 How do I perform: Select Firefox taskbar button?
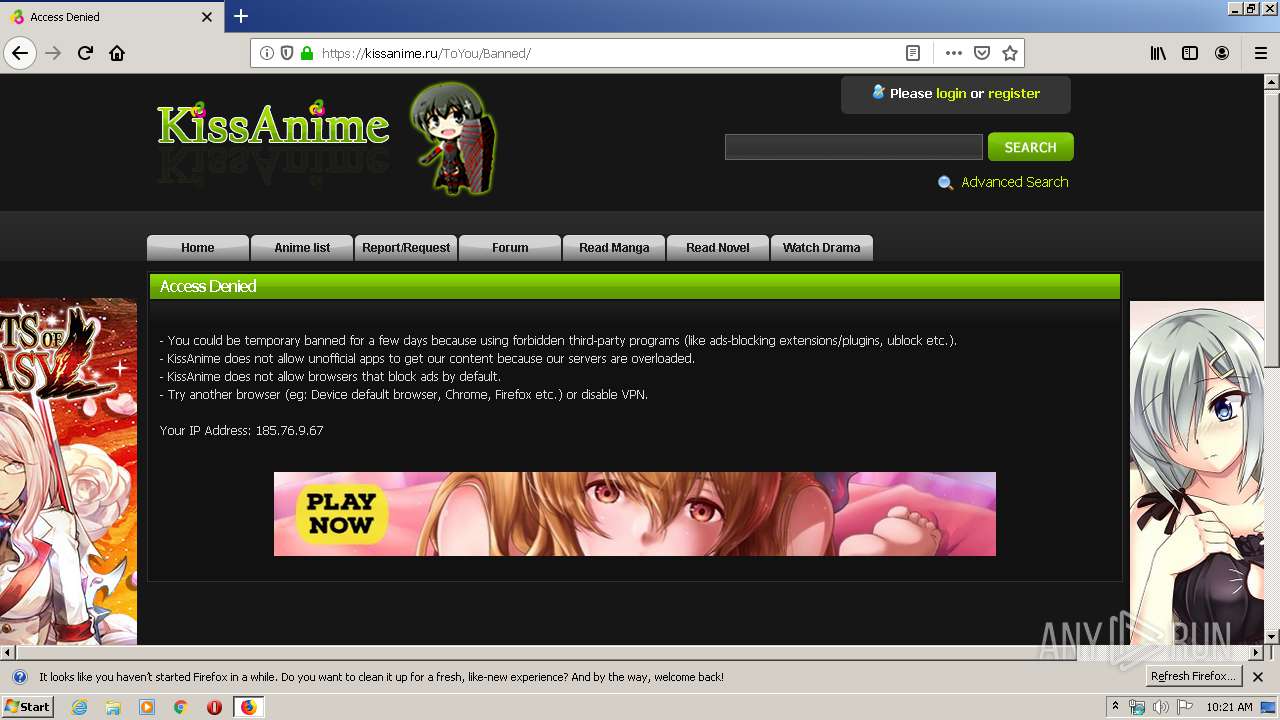[x=248, y=707]
